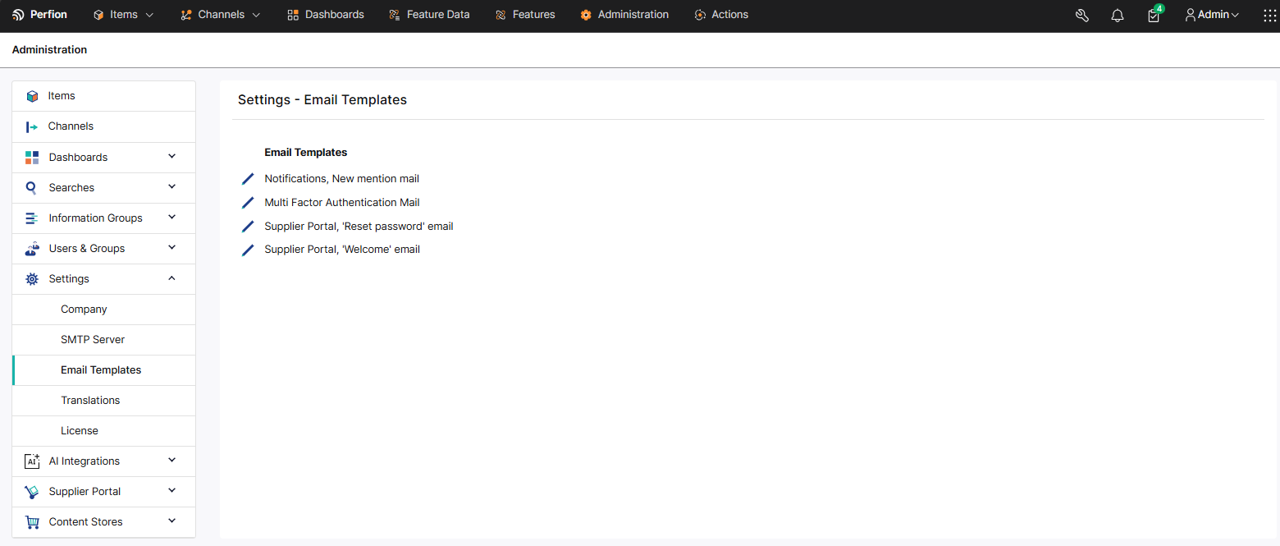Click the Items cube icon in sidebar

pos(32,96)
